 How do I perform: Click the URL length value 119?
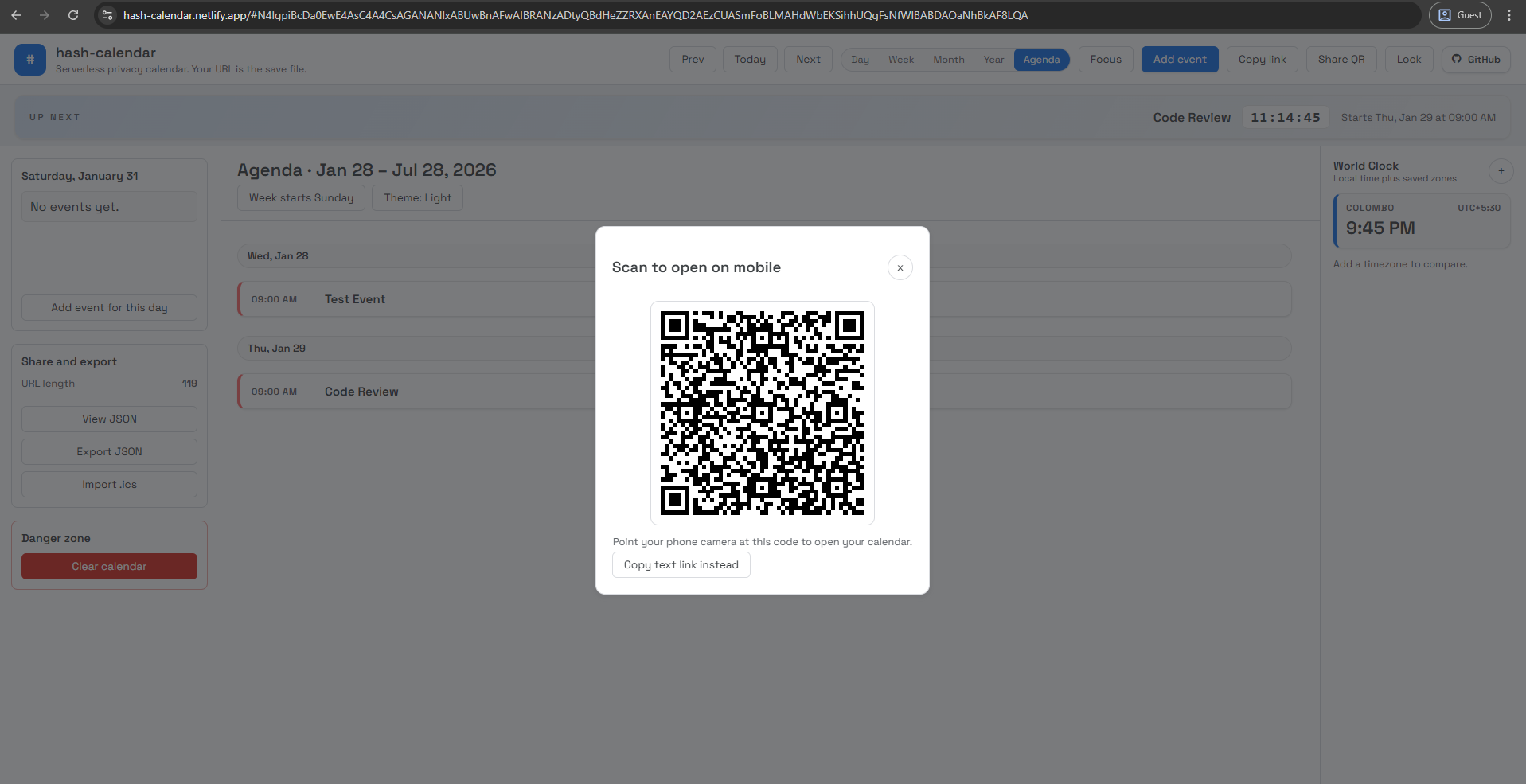point(189,384)
